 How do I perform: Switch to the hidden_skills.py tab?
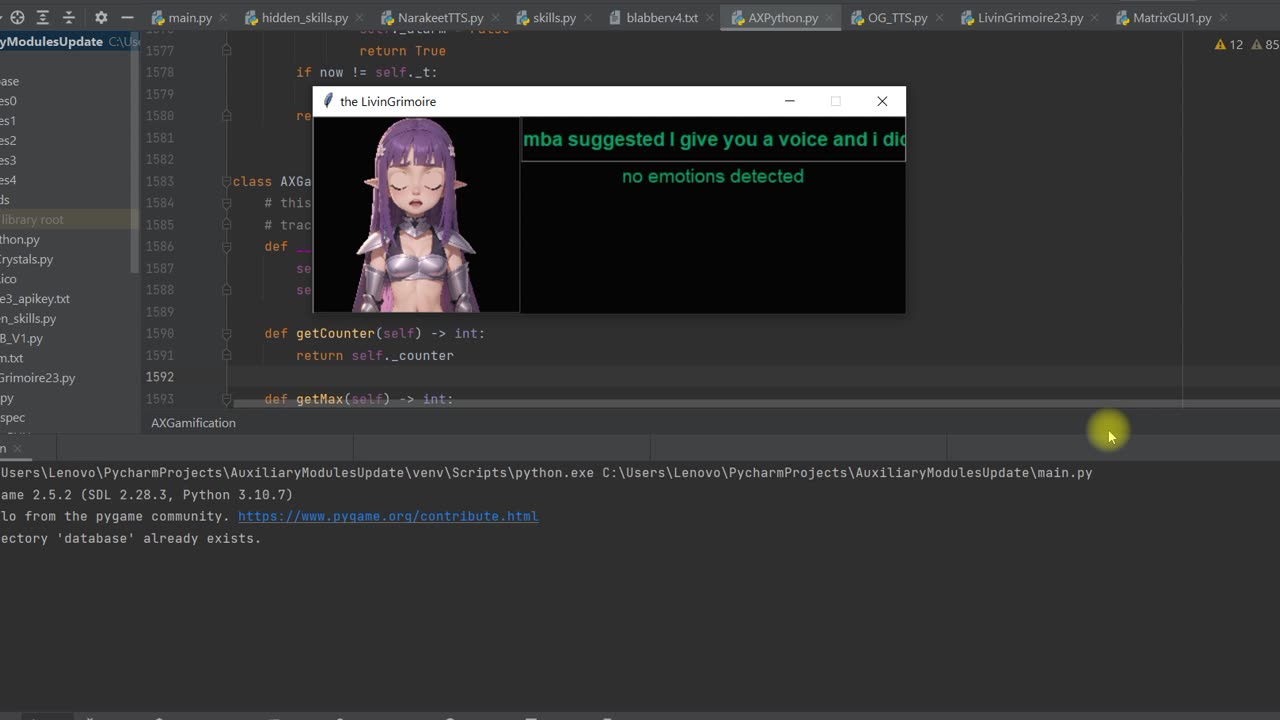pyautogui.click(x=304, y=18)
